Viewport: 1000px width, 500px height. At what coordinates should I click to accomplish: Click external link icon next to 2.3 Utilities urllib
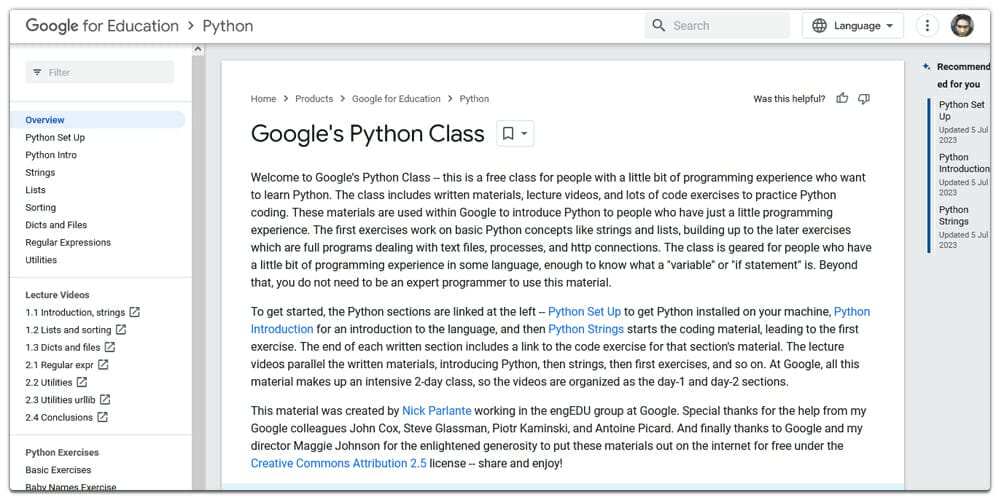coord(105,399)
